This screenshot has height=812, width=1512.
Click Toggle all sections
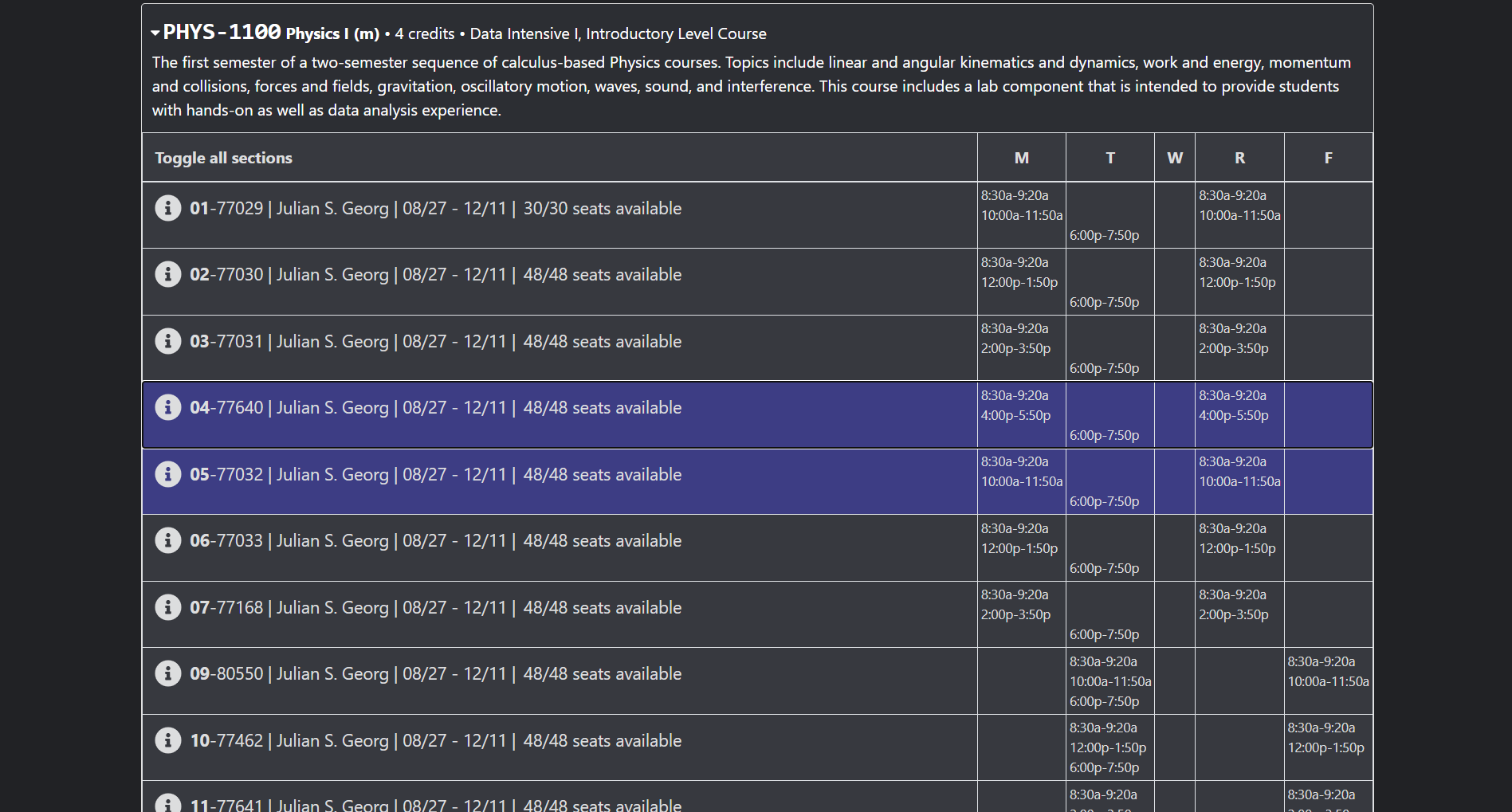[223, 158]
